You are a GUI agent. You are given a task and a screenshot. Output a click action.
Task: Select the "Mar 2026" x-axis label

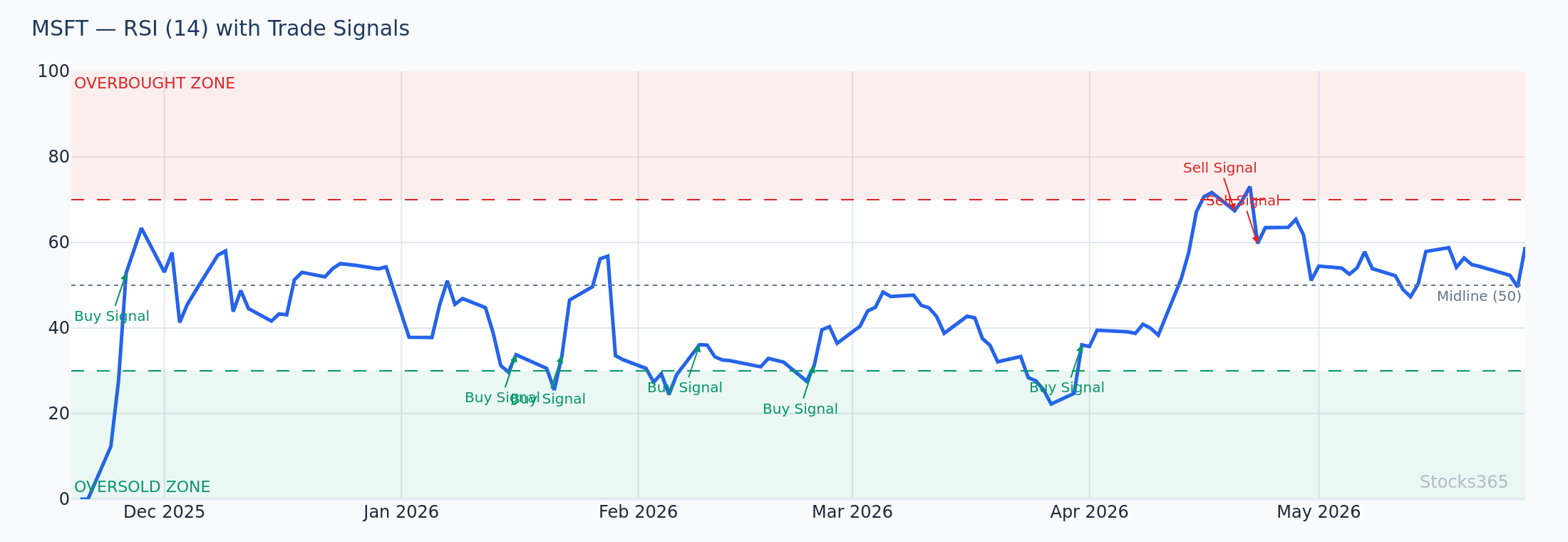852,512
